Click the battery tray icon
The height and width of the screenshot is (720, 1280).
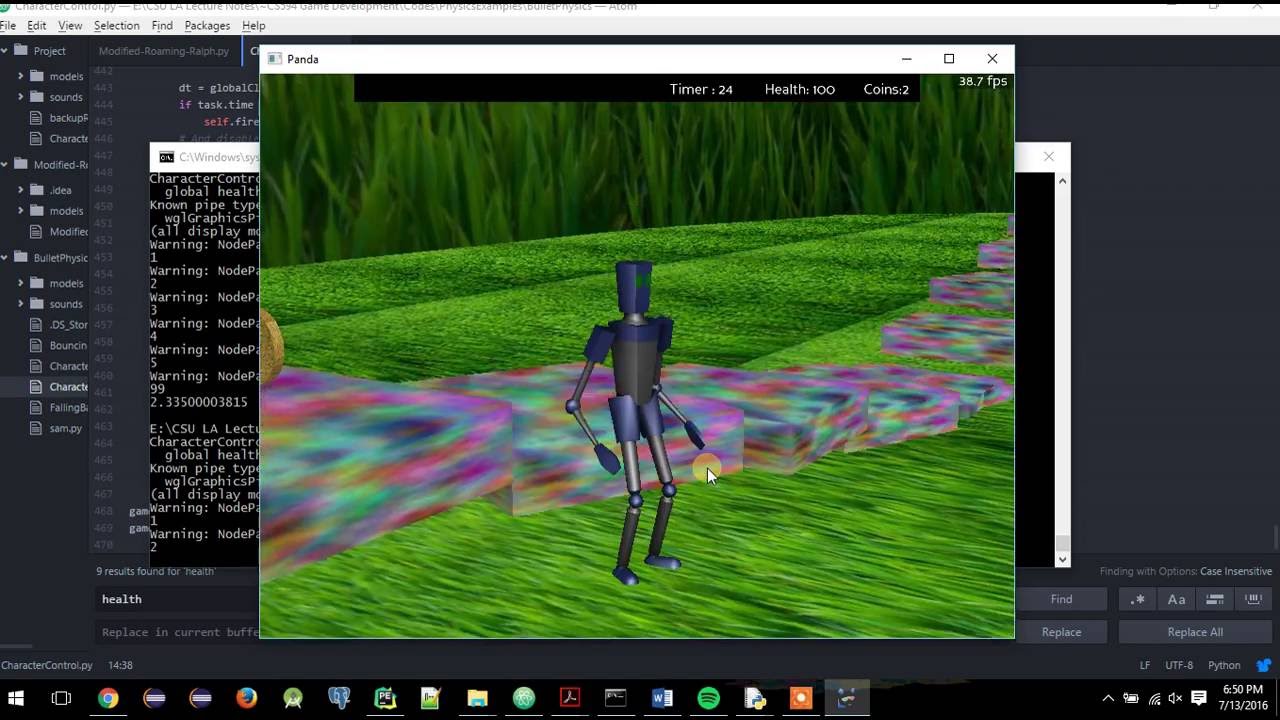pyautogui.click(x=1131, y=698)
